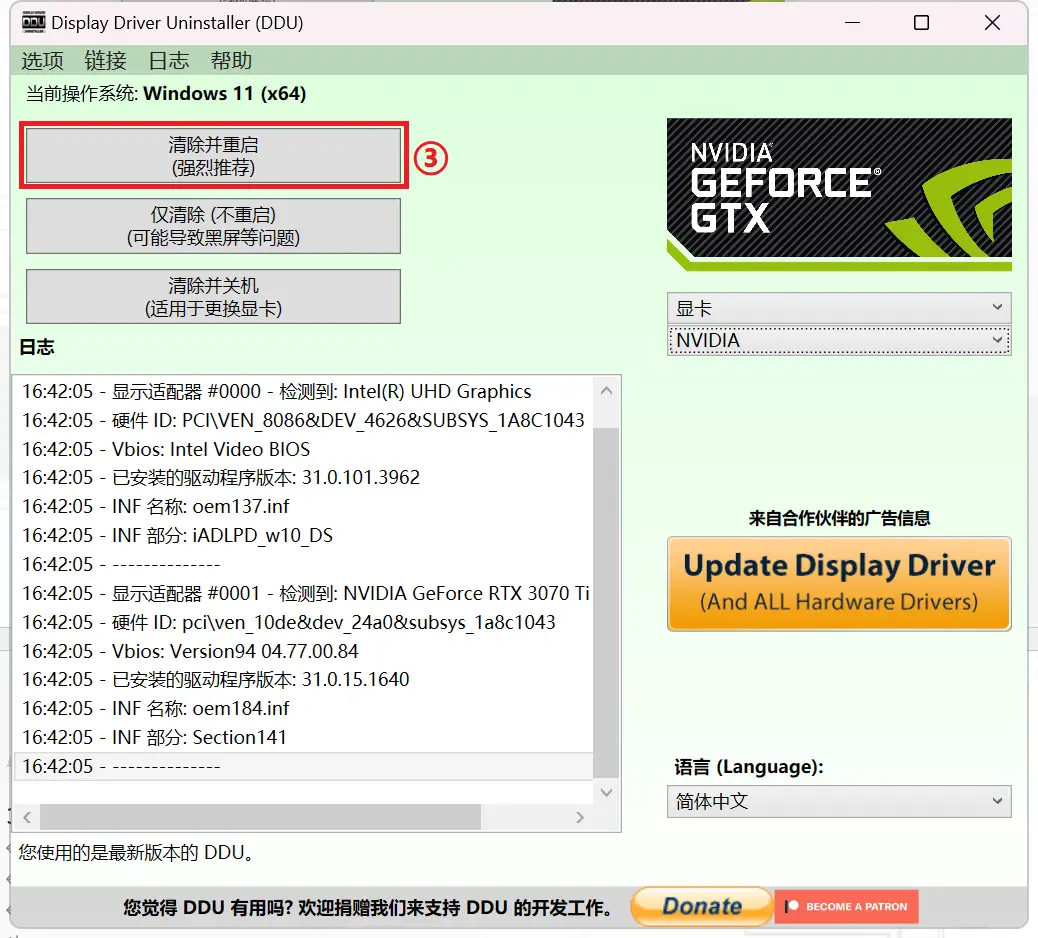Click the Update Display Driver ad banner
The width and height of the screenshot is (1038, 938).
pyautogui.click(x=838, y=583)
